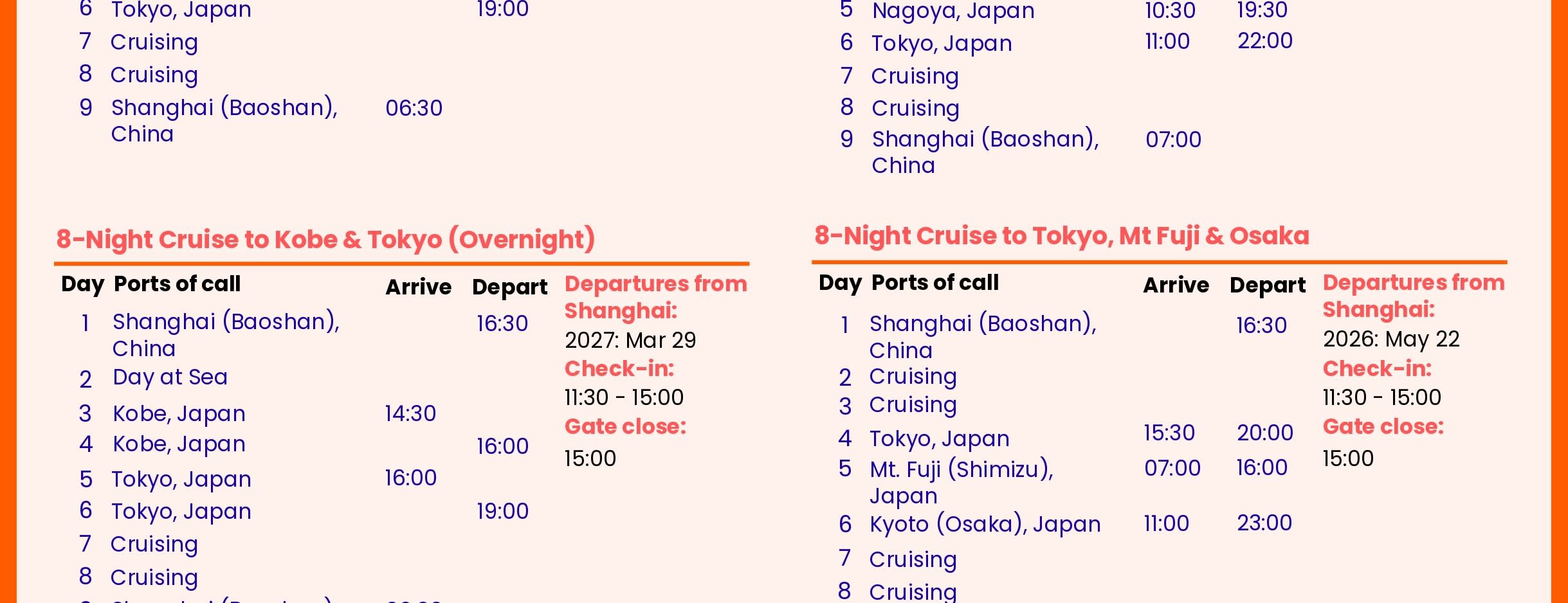1568x603 pixels.
Task: Click "Check-in:" label below the Mar 29 departure
Action: pos(619,369)
